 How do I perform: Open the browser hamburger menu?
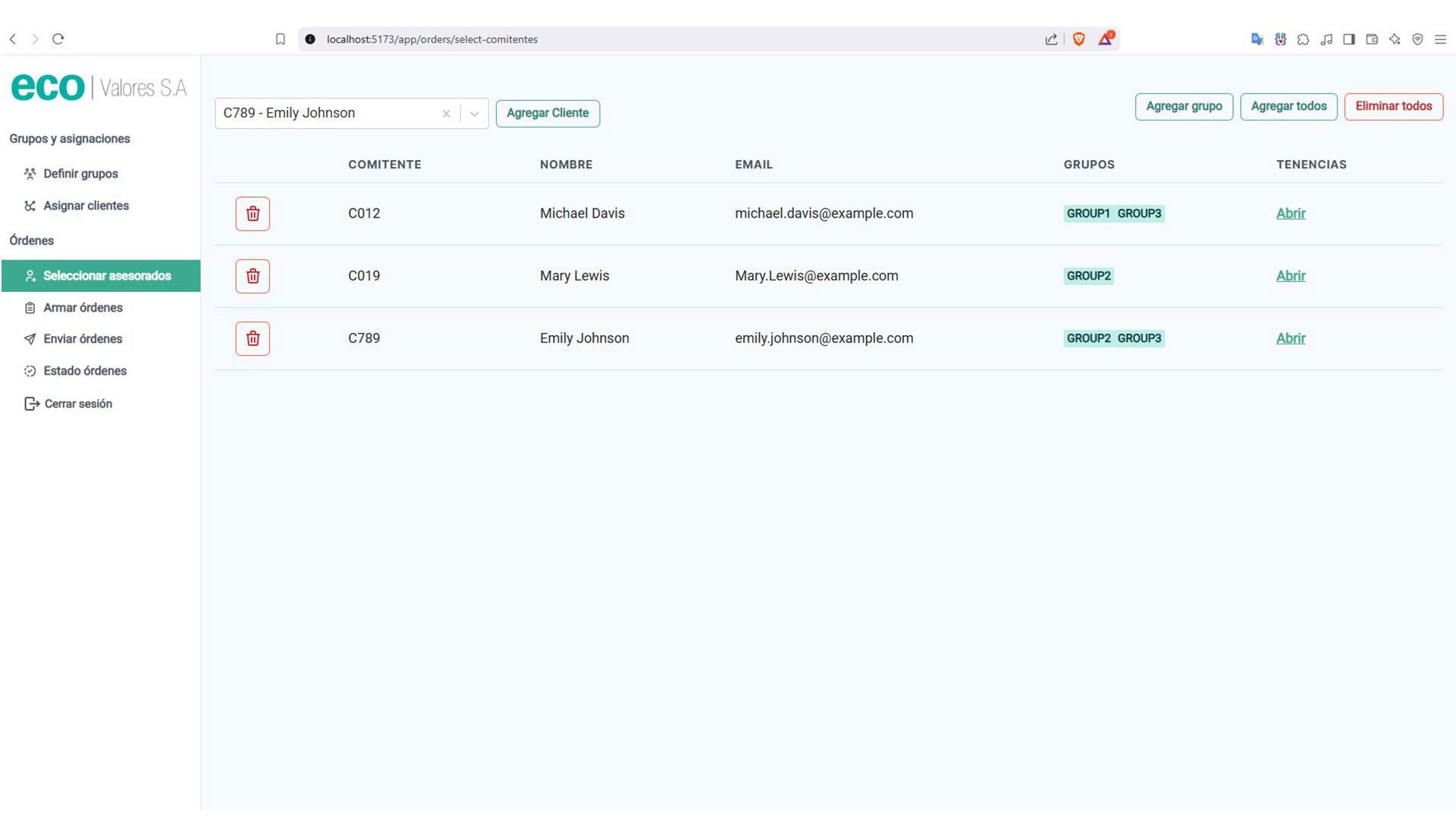(1440, 39)
